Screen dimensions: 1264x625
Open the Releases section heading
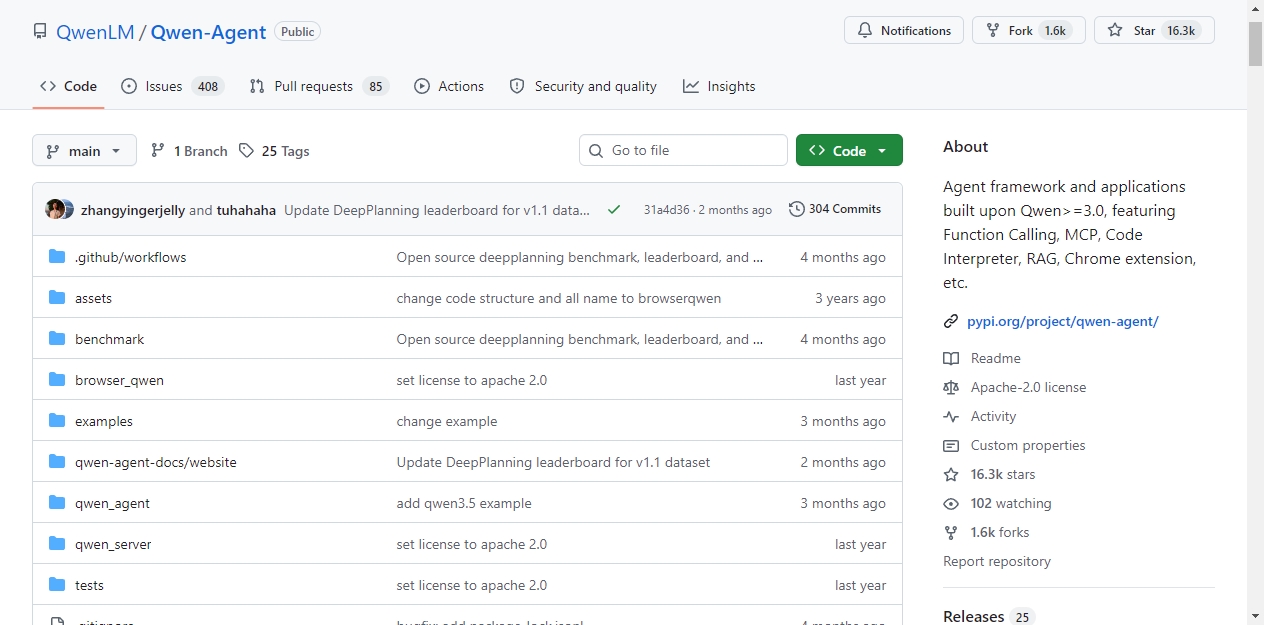click(x=973, y=616)
